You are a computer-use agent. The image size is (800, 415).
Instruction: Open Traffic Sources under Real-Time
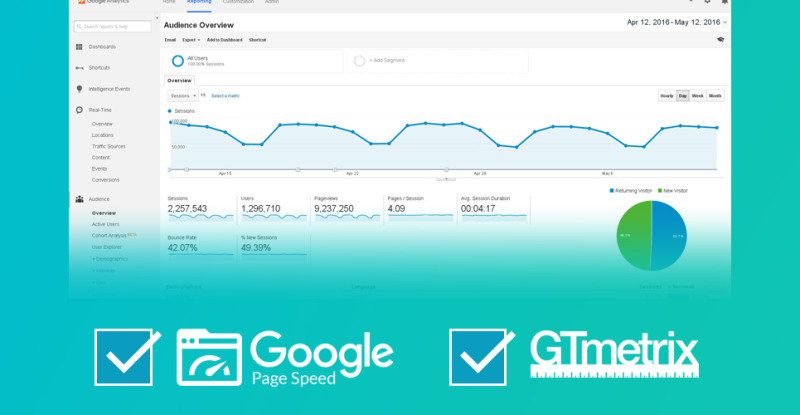109,147
